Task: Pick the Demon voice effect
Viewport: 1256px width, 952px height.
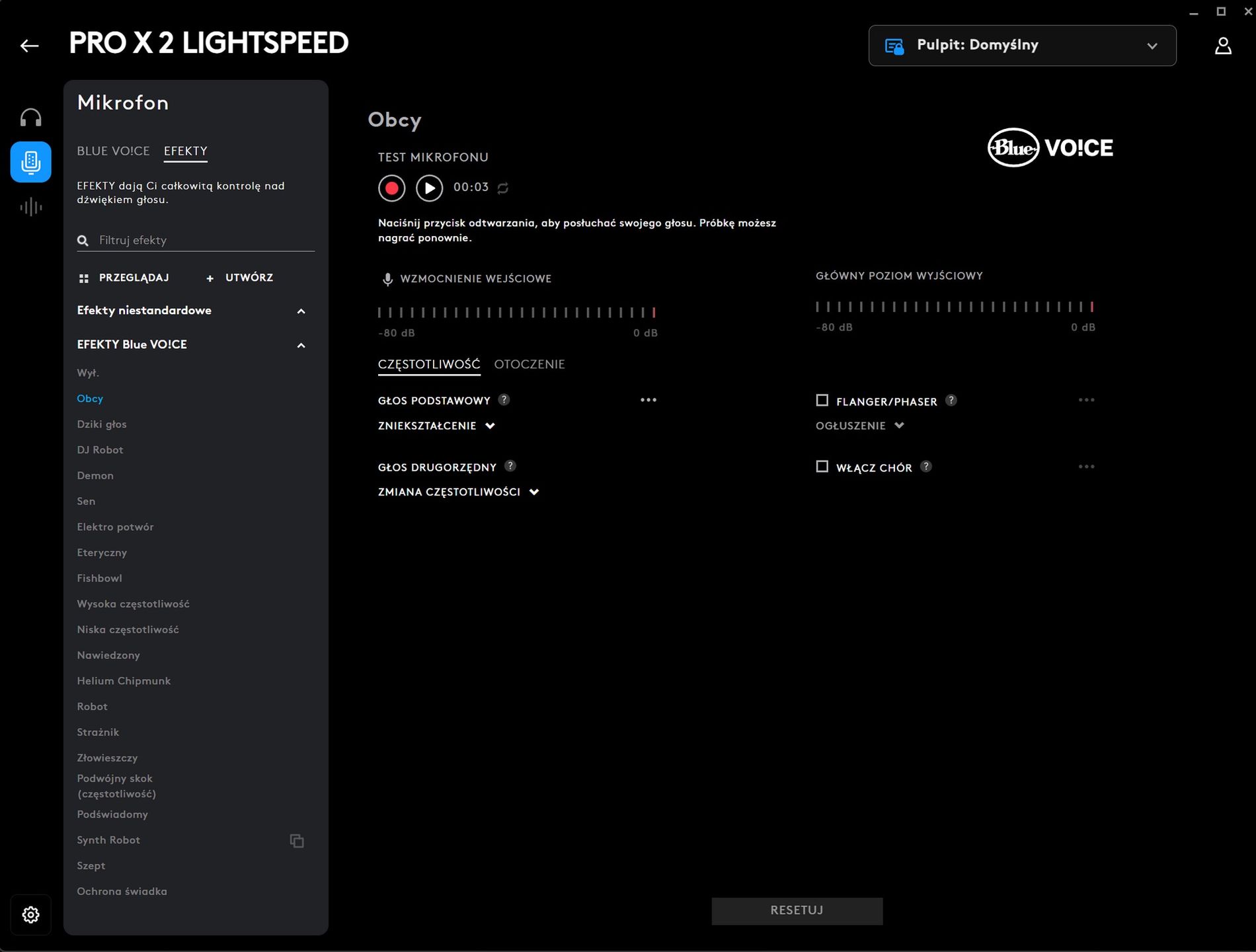Action: tap(95, 476)
